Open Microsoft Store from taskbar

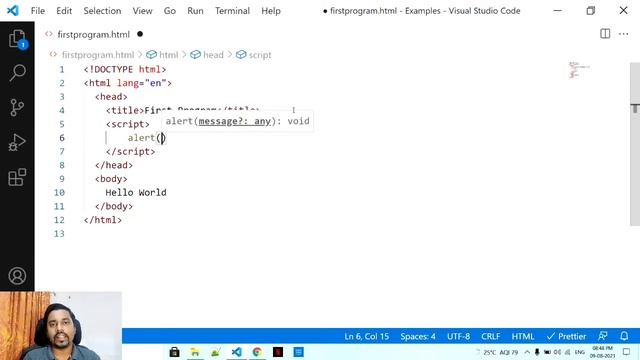[x=174, y=352]
